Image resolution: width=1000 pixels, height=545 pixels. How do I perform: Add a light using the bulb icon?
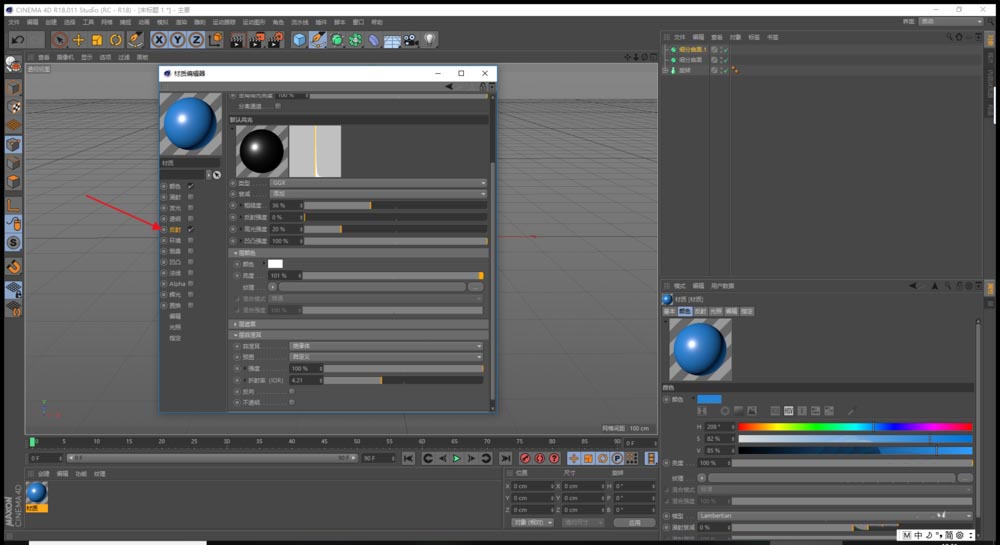pyautogui.click(x=430, y=40)
